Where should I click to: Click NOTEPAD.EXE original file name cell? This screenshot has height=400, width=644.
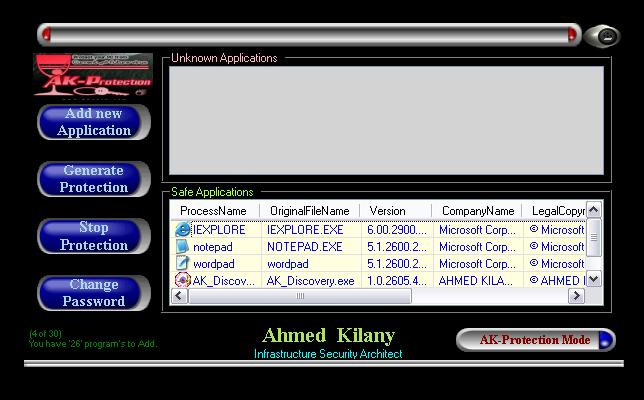point(304,246)
